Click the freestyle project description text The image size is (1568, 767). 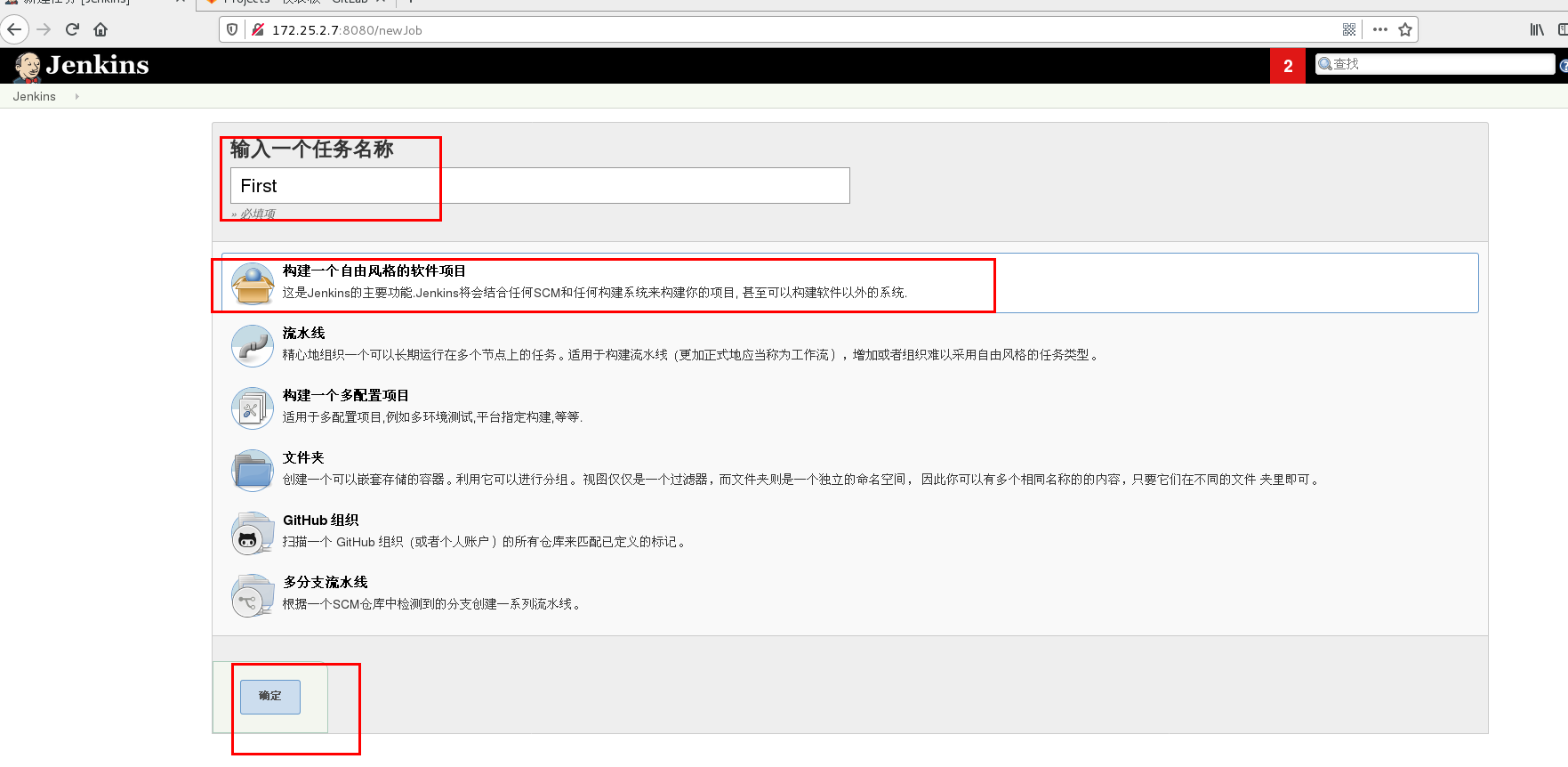click(x=595, y=293)
